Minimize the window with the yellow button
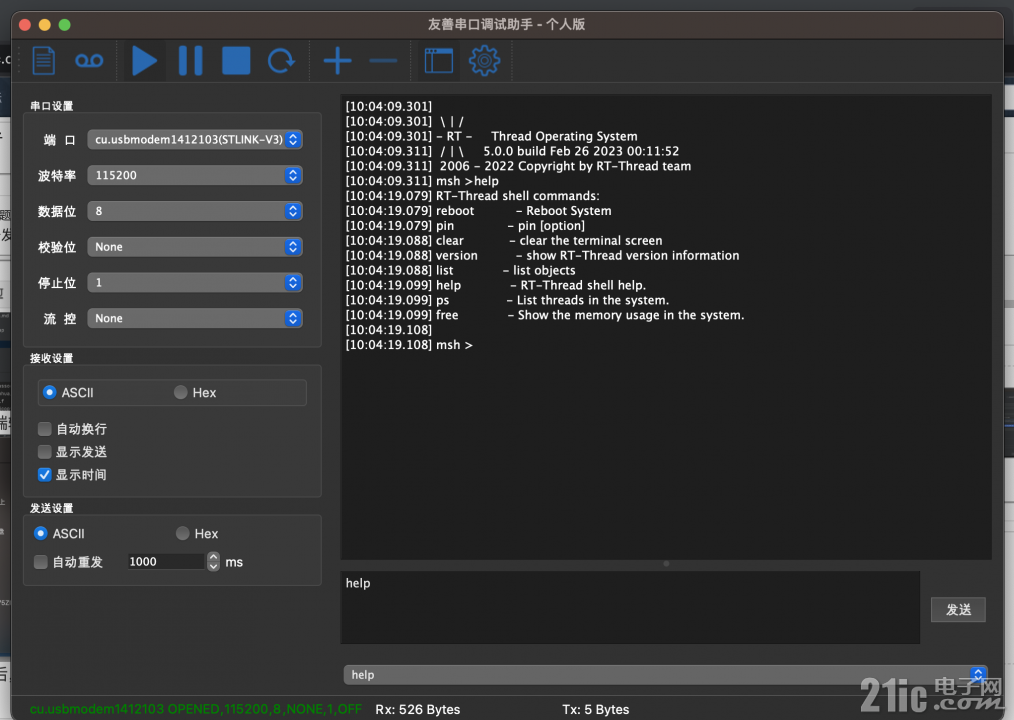 (x=45, y=25)
